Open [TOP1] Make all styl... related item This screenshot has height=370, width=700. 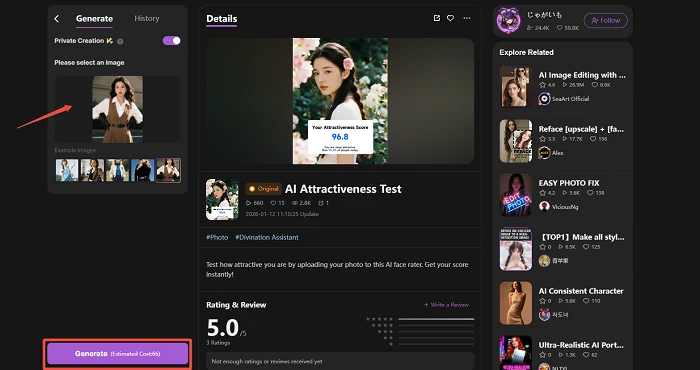tap(582, 237)
